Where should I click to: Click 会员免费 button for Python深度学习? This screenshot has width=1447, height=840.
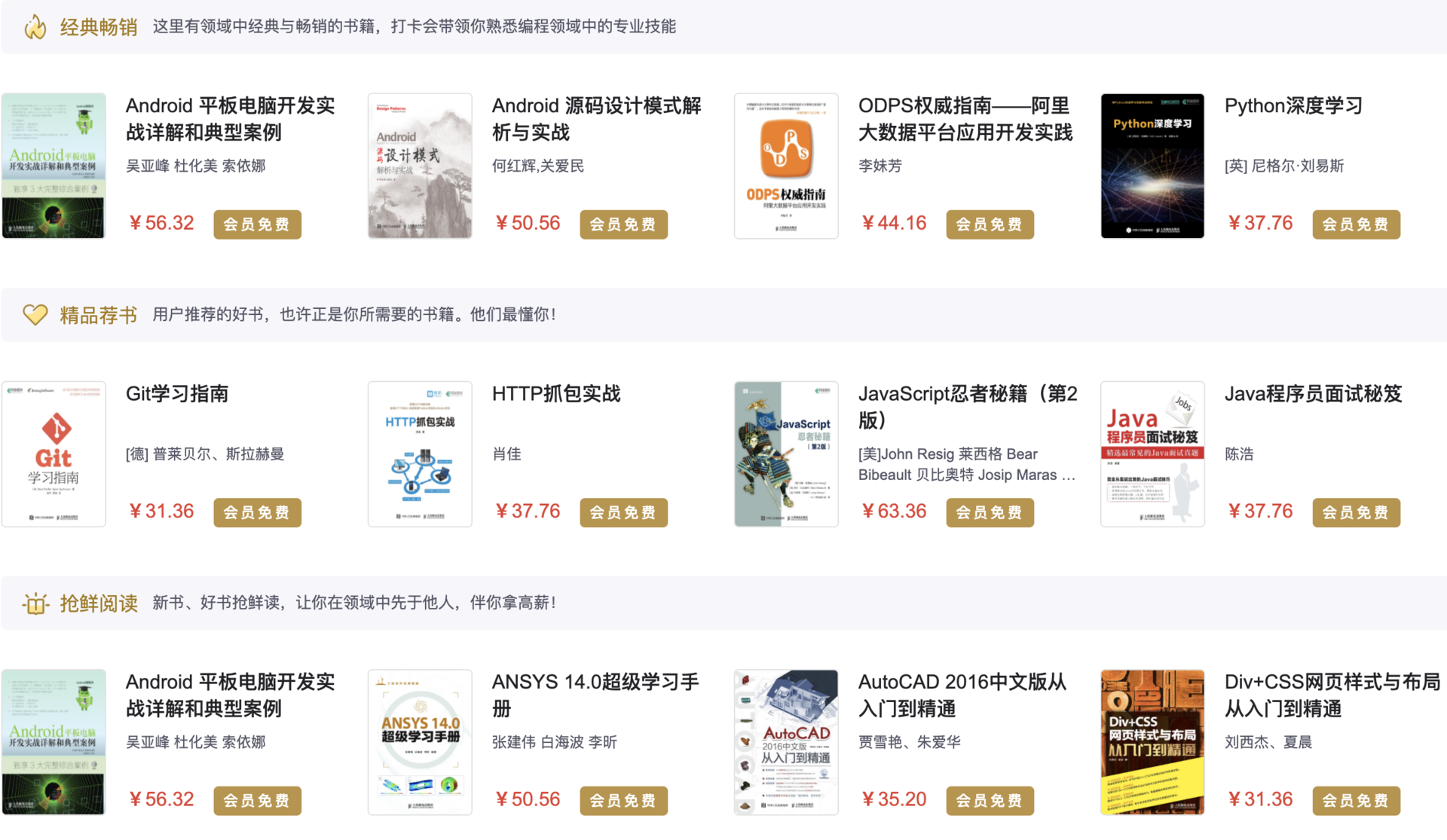pos(1356,225)
